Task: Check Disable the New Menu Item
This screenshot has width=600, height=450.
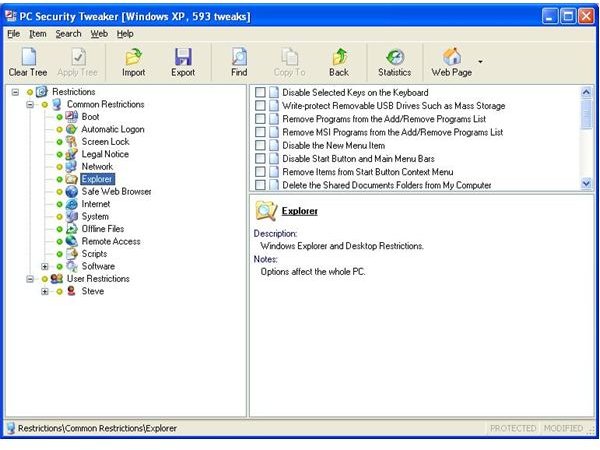Action: click(x=260, y=145)
